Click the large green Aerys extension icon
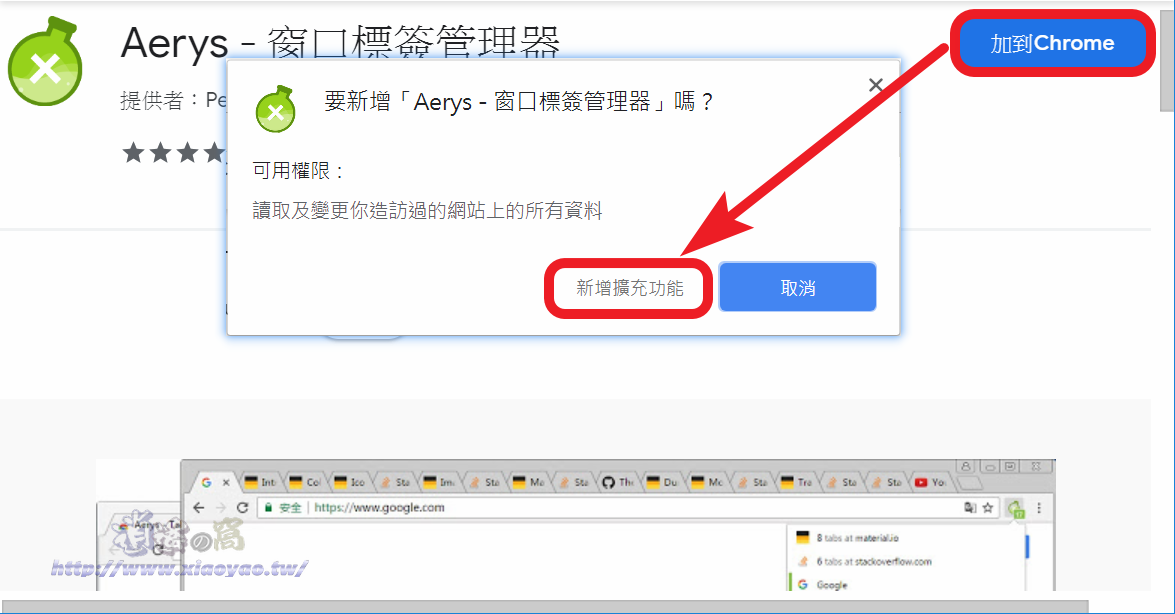 pyautogui.click(x=44, y=63)
